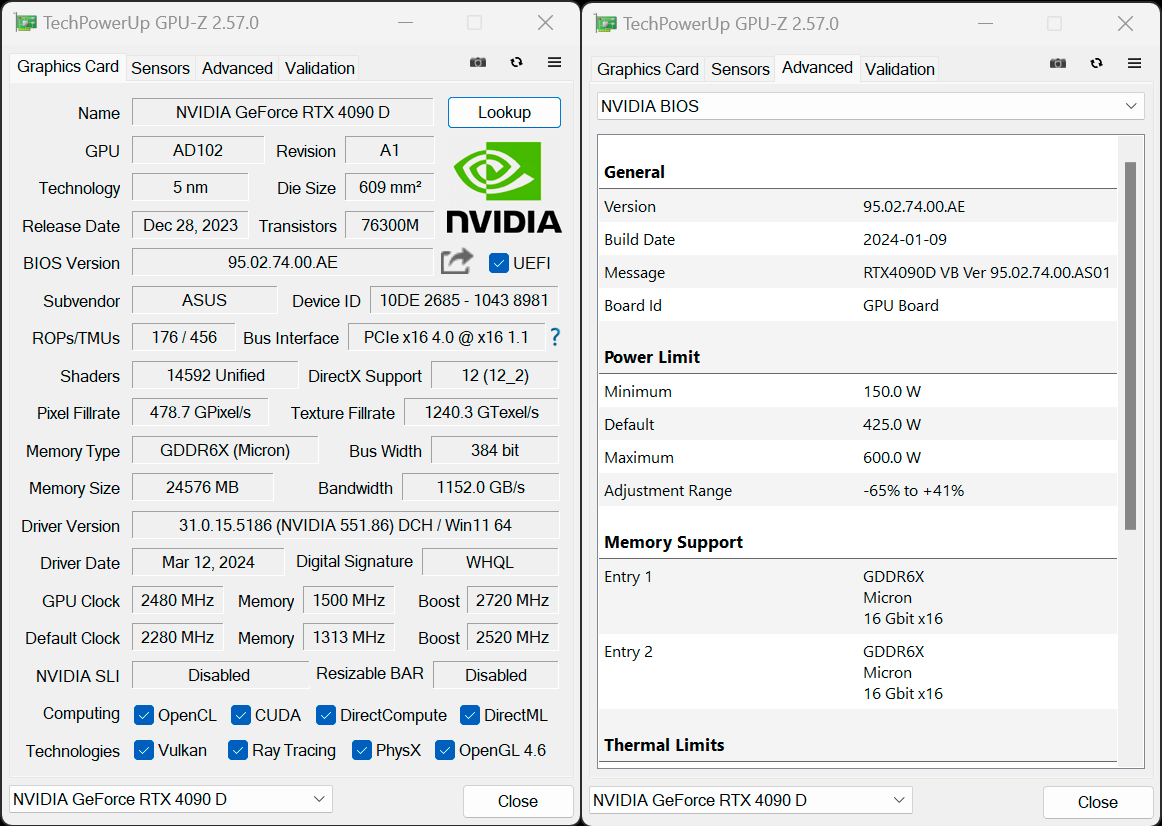Toggle the DirectCompute checkbox

(325, 715)
